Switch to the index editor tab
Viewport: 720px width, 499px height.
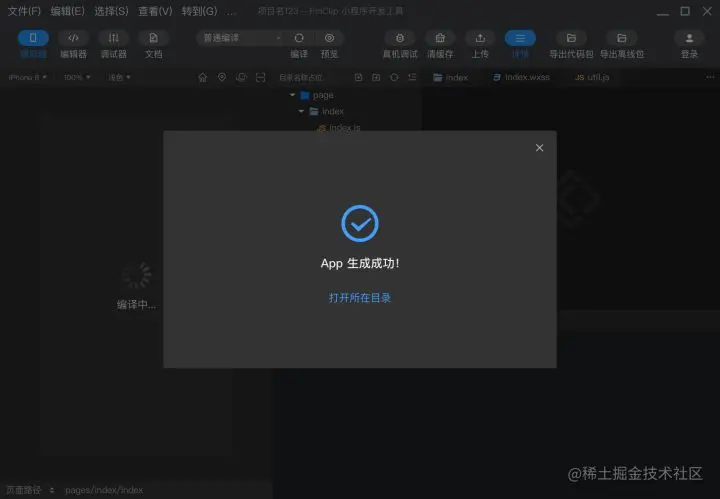pyautogui.click(x=450, y=78)
